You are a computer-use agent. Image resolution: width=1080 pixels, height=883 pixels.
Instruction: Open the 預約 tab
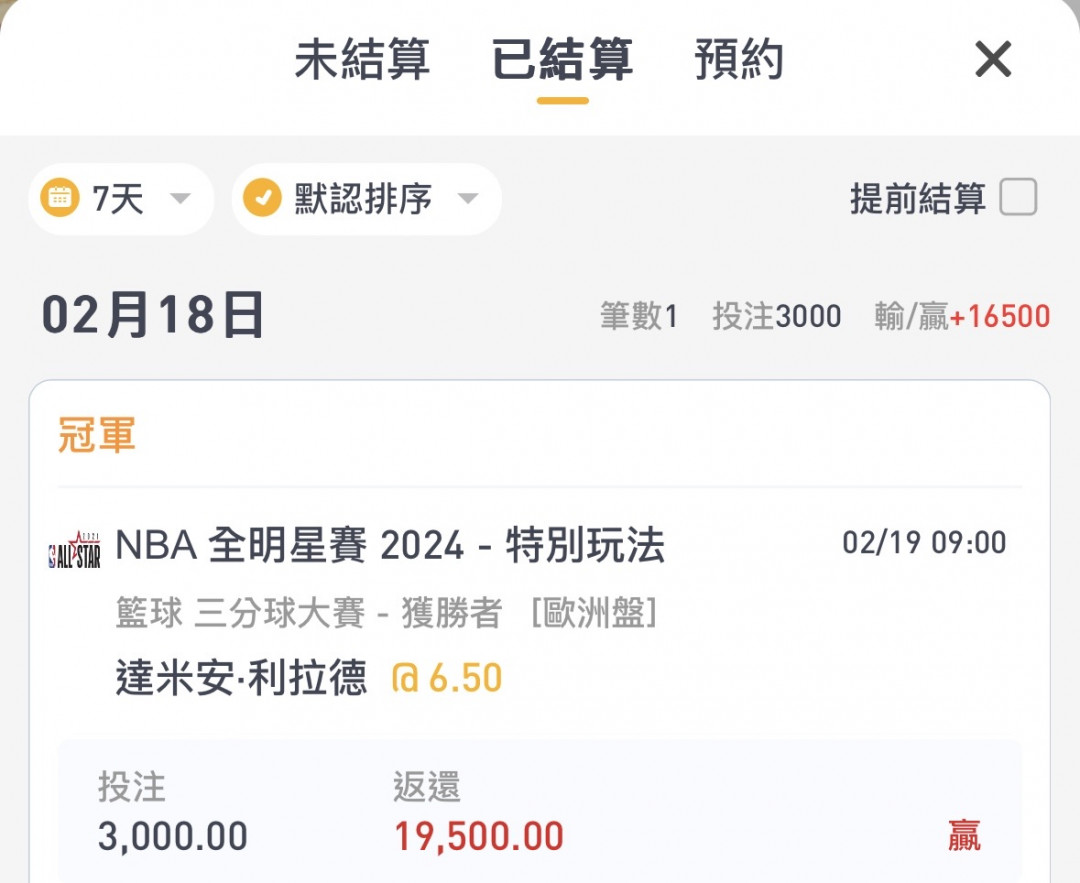point(738,59)
